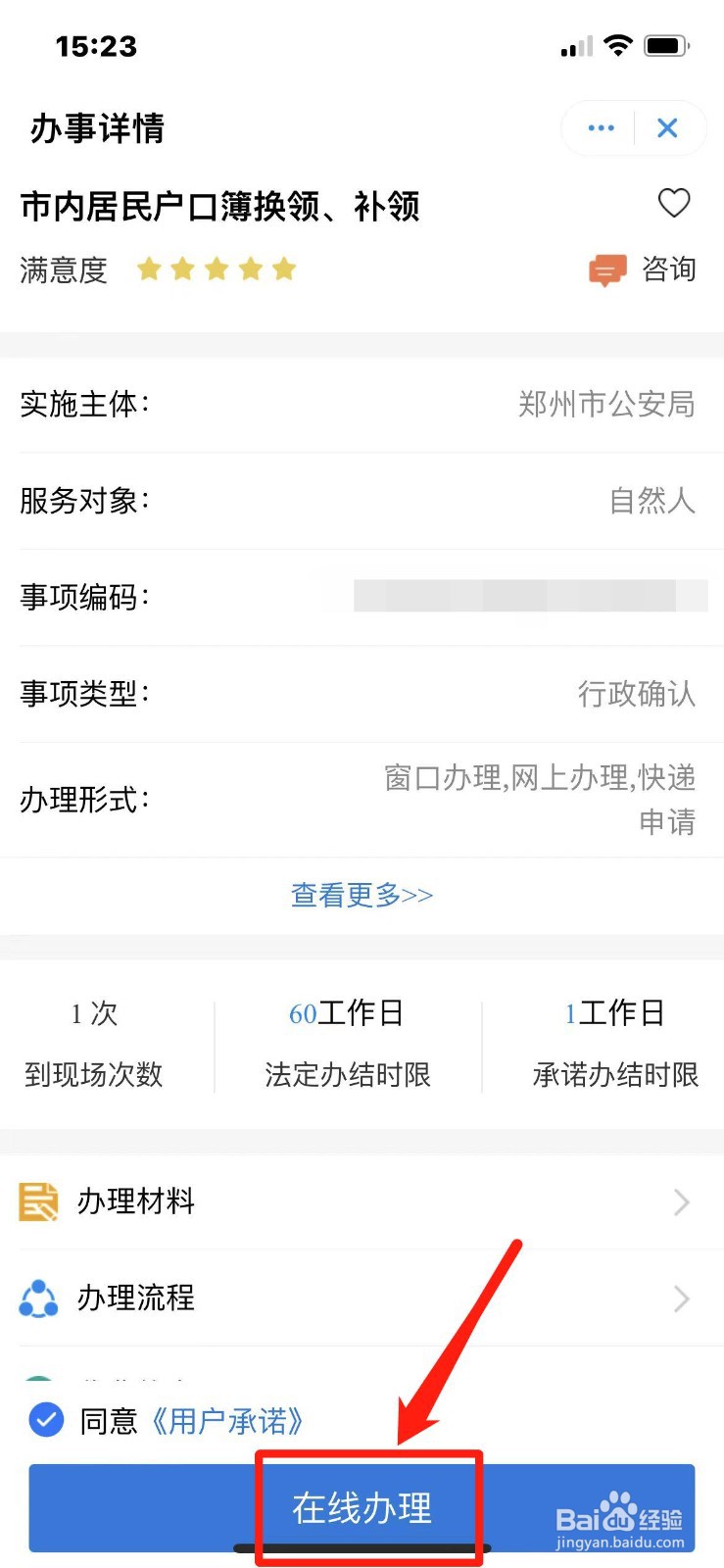
Task: Uncheck the 同意 agreement checkbox
Action: pyautogui.click(x=46, y=1419)
